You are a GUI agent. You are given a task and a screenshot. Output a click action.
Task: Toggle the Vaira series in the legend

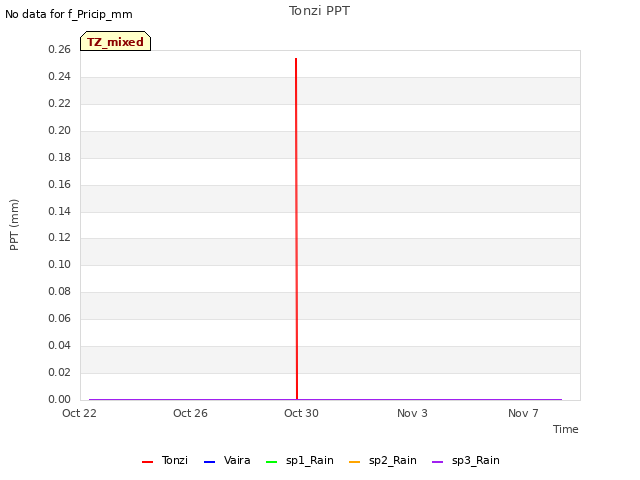pos(227,460)
